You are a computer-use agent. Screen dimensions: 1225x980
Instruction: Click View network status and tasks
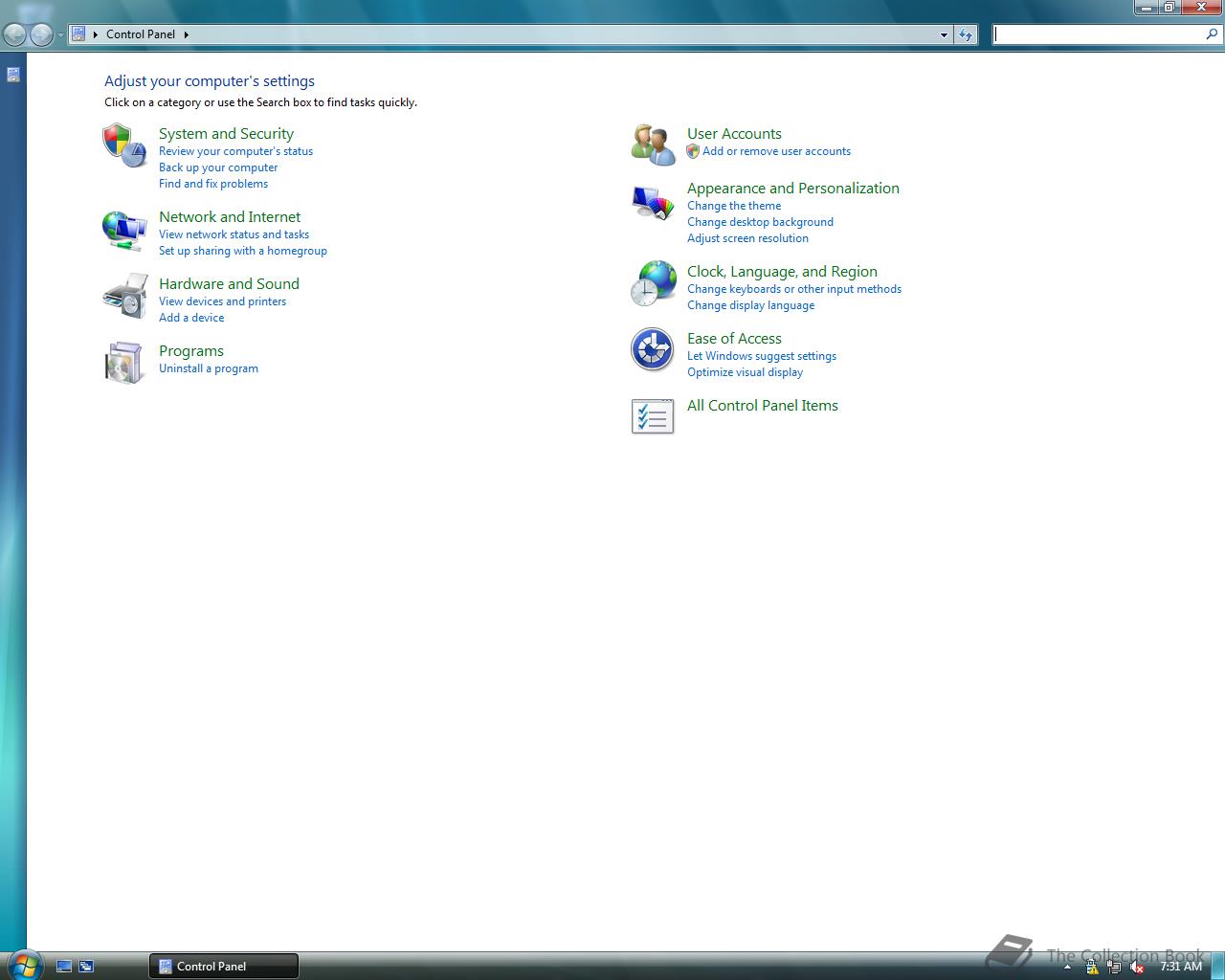(234, 234)
